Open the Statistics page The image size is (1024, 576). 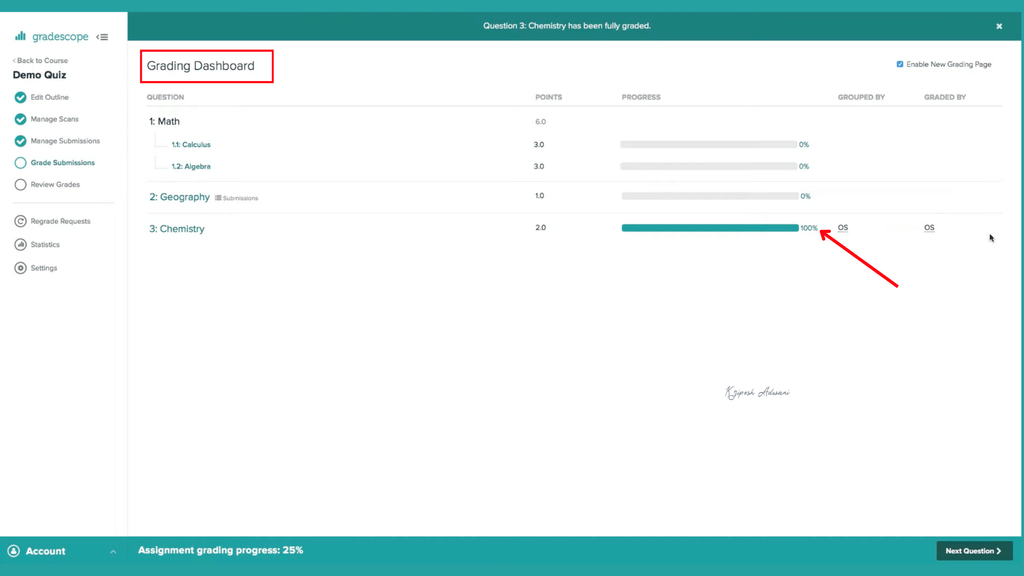point(45,244)
